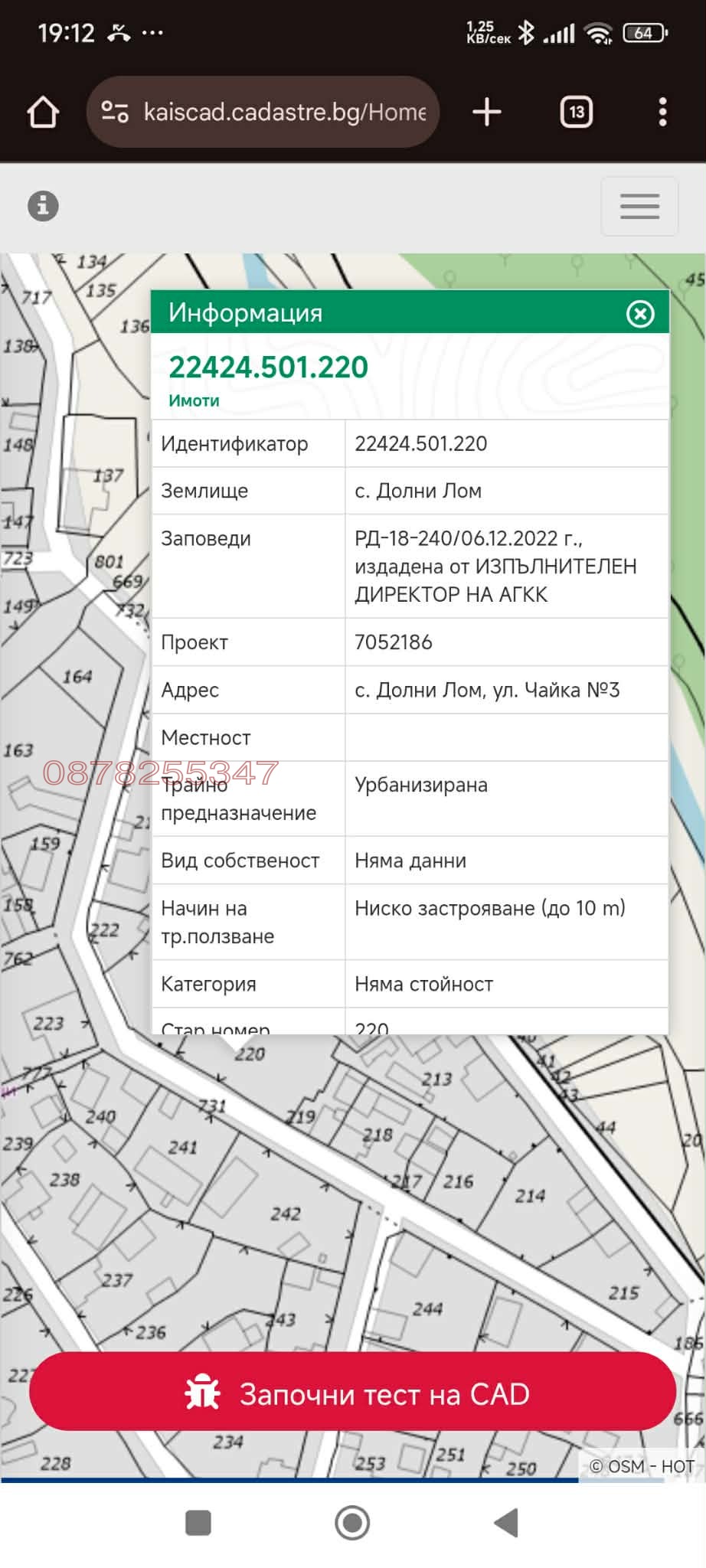The image size is (706, 1568).
Task: Close the Информация popup
Action: coord(640,314)
